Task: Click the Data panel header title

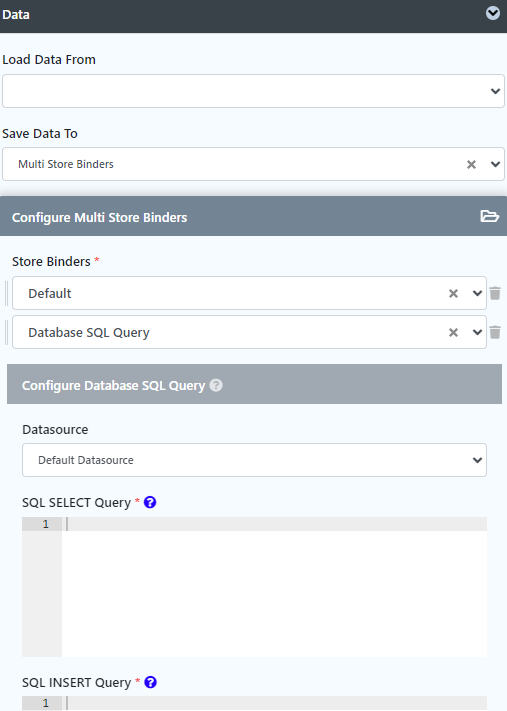Action: point(16,15)
